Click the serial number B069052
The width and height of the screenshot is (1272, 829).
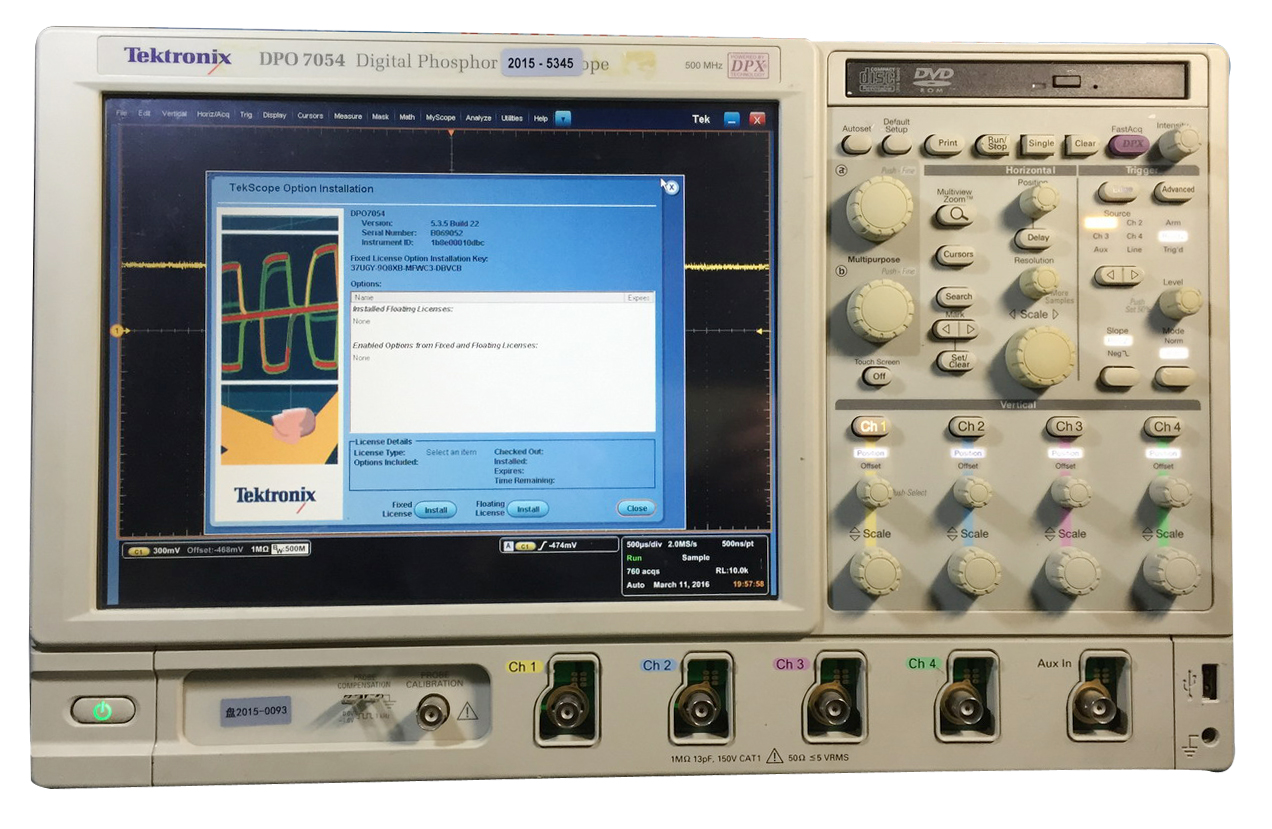point(448,232)
